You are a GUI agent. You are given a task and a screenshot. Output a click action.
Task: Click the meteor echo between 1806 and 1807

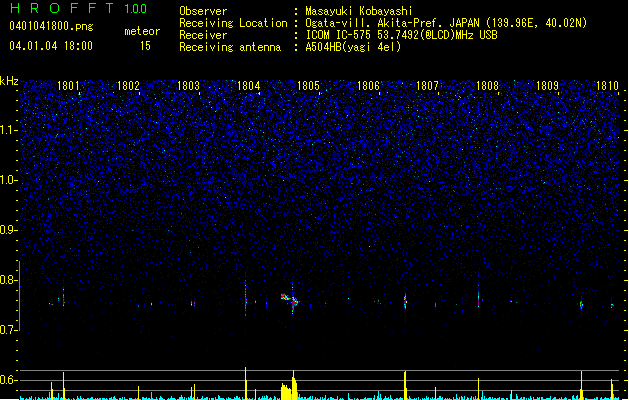[405, 301]
